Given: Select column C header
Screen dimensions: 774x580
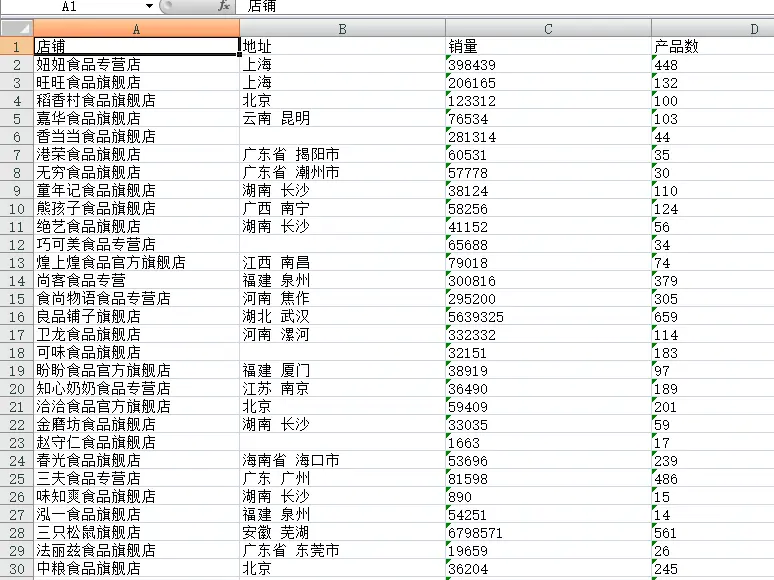Looking at the screenshot, I should point(548,29).
